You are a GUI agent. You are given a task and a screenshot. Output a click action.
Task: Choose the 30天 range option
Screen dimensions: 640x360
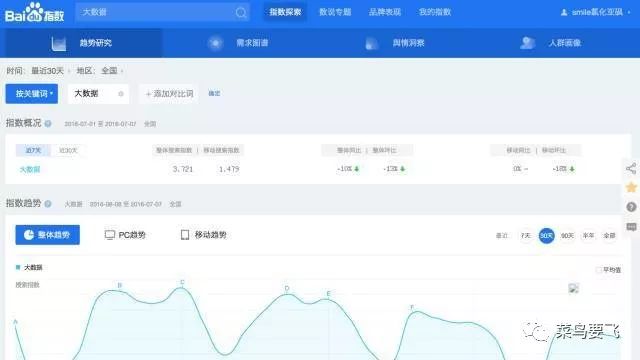click(547, 236)
